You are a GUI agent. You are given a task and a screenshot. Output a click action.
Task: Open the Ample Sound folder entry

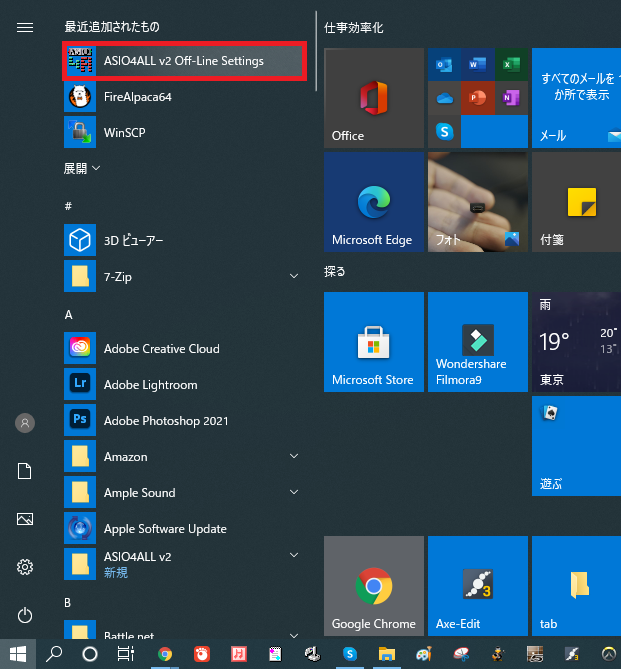tap(184, 492)
